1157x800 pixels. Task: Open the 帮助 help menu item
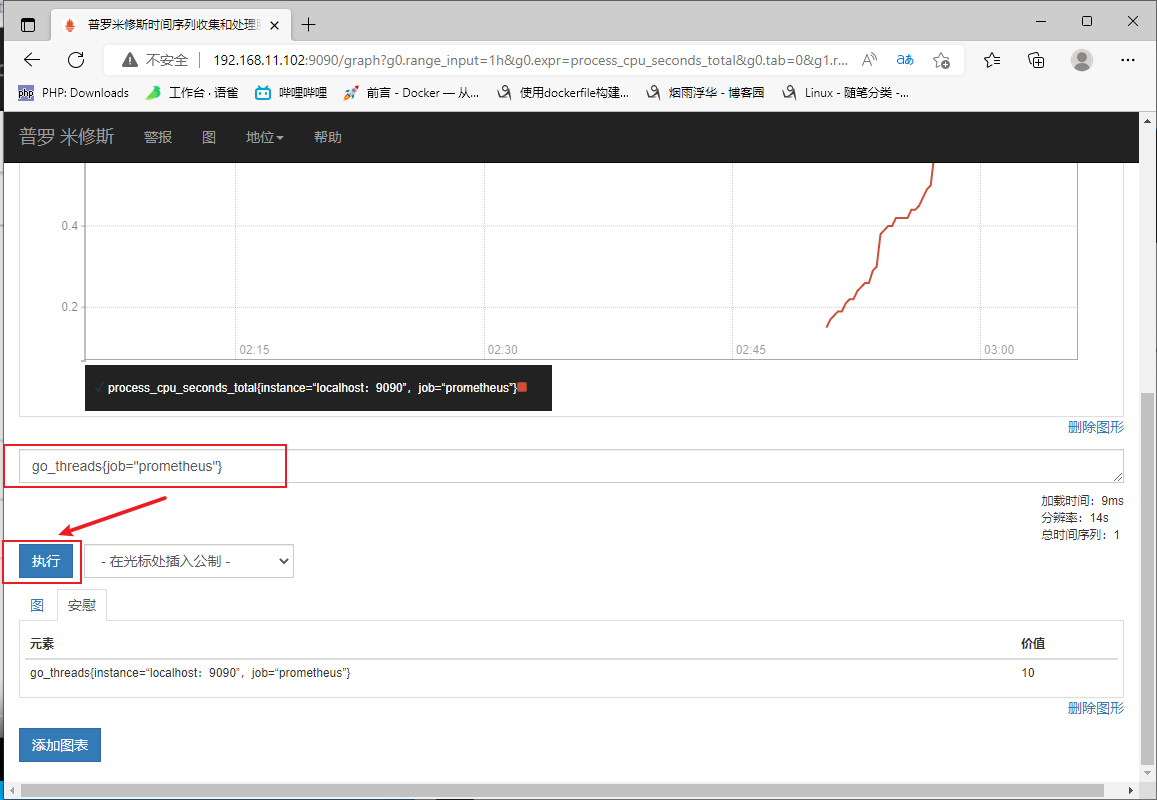click(328, 137)
